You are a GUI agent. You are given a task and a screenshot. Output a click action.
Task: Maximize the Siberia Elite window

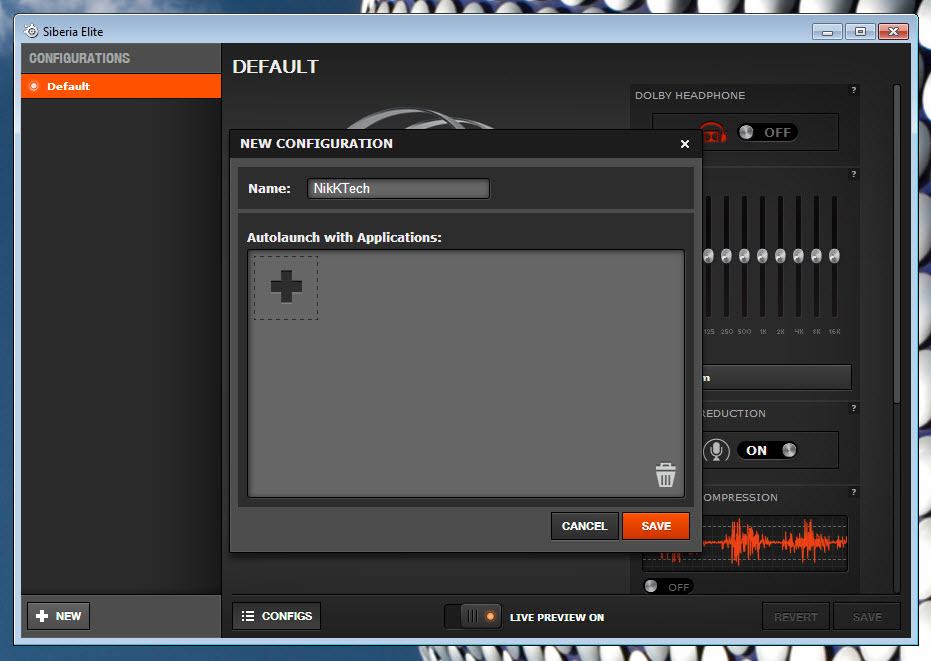point(860,31)
